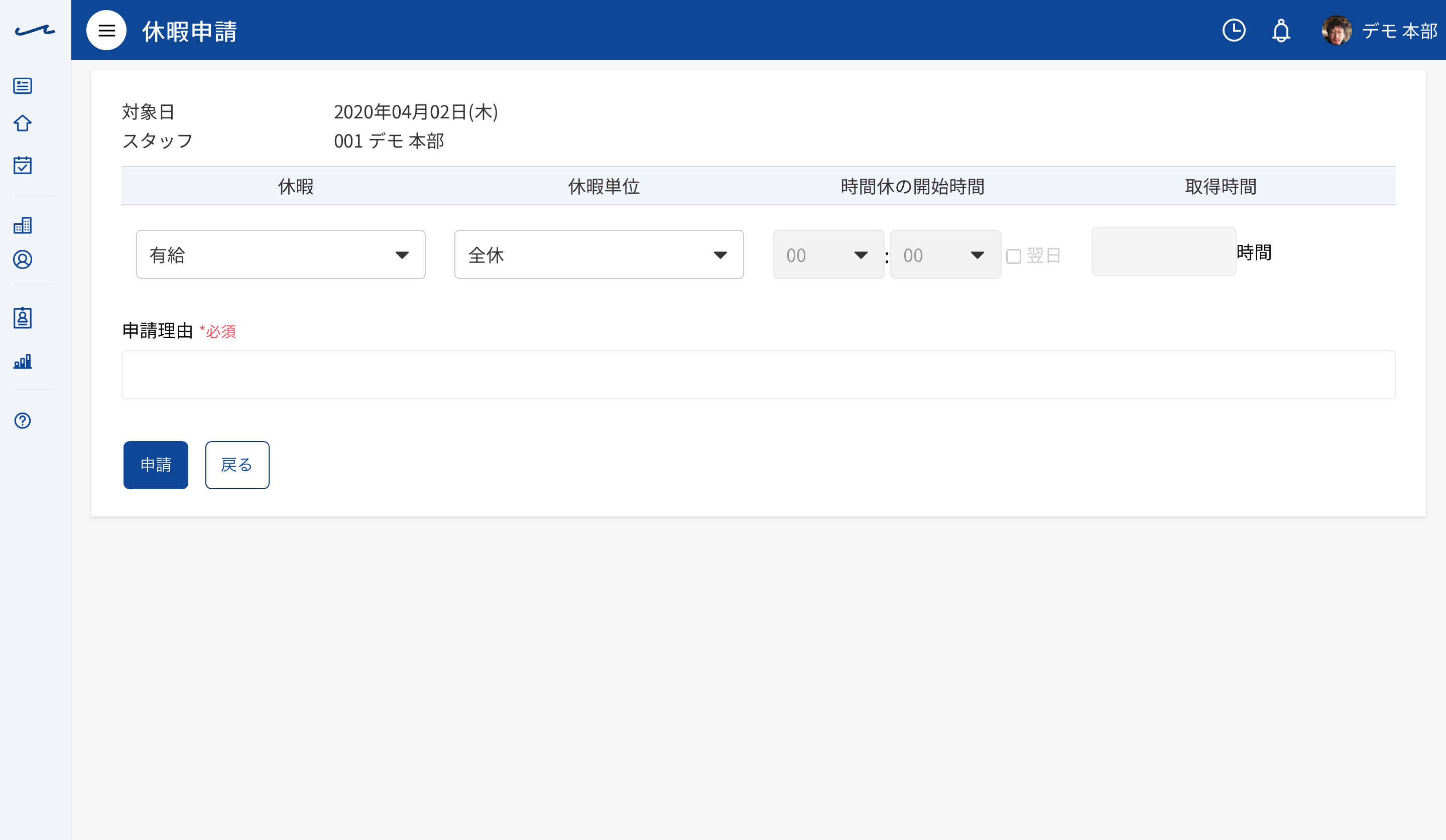The width and height of the screenshot is (1446, 840).
Task: Open the hamburger menu button
Action: tap(106, 31)
